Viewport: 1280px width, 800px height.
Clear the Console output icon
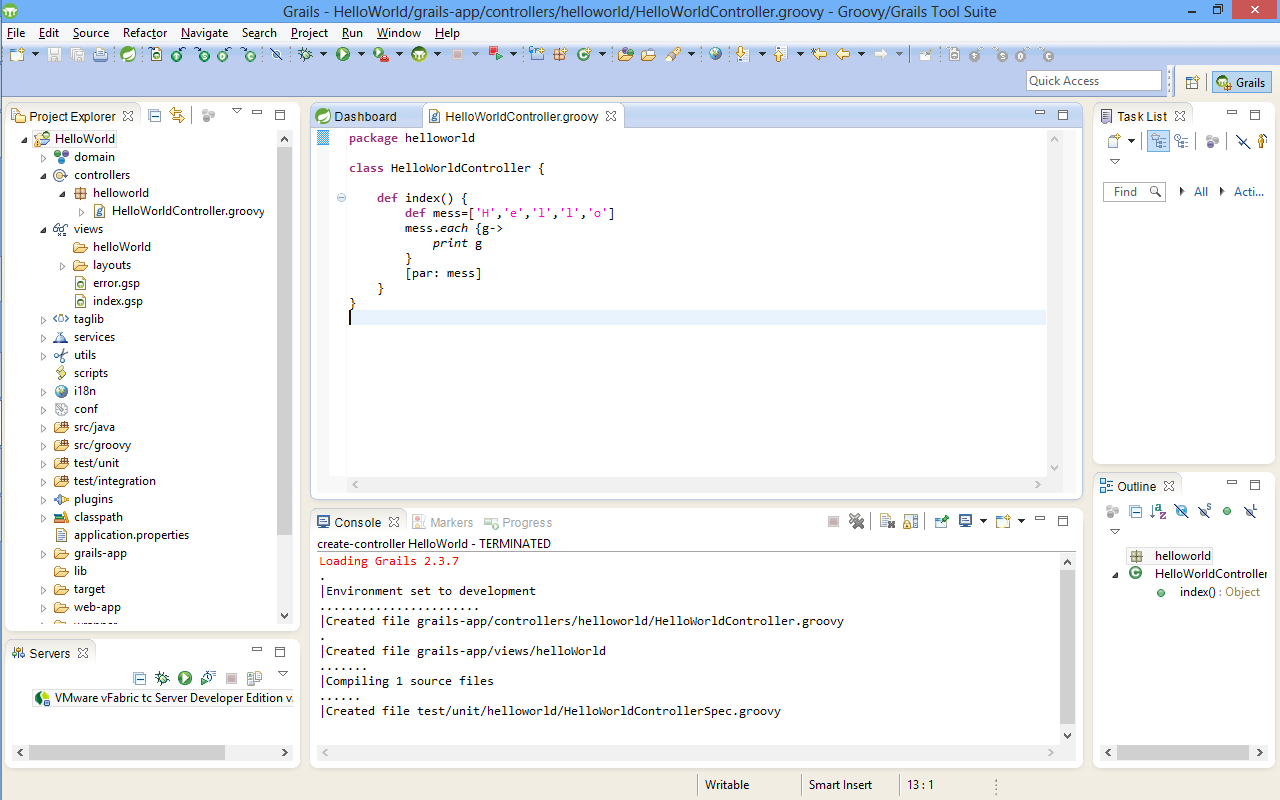[x=886, y=521]
